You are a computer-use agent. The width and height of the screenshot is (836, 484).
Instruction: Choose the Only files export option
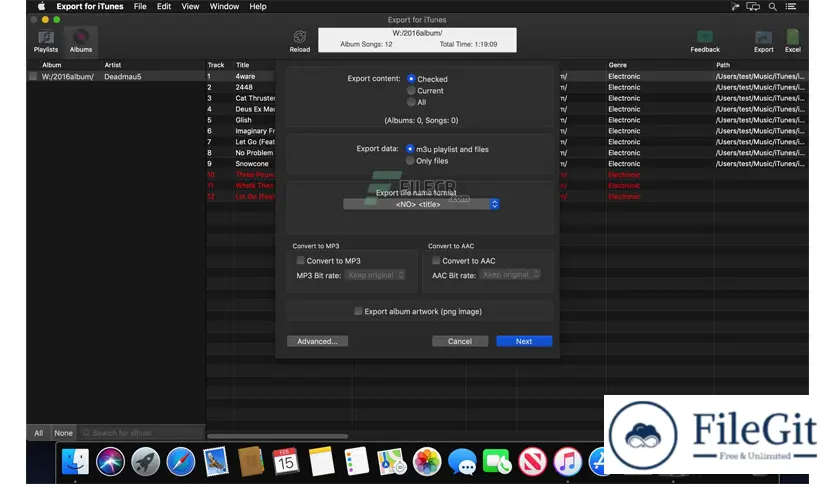(x=410, y=160)
